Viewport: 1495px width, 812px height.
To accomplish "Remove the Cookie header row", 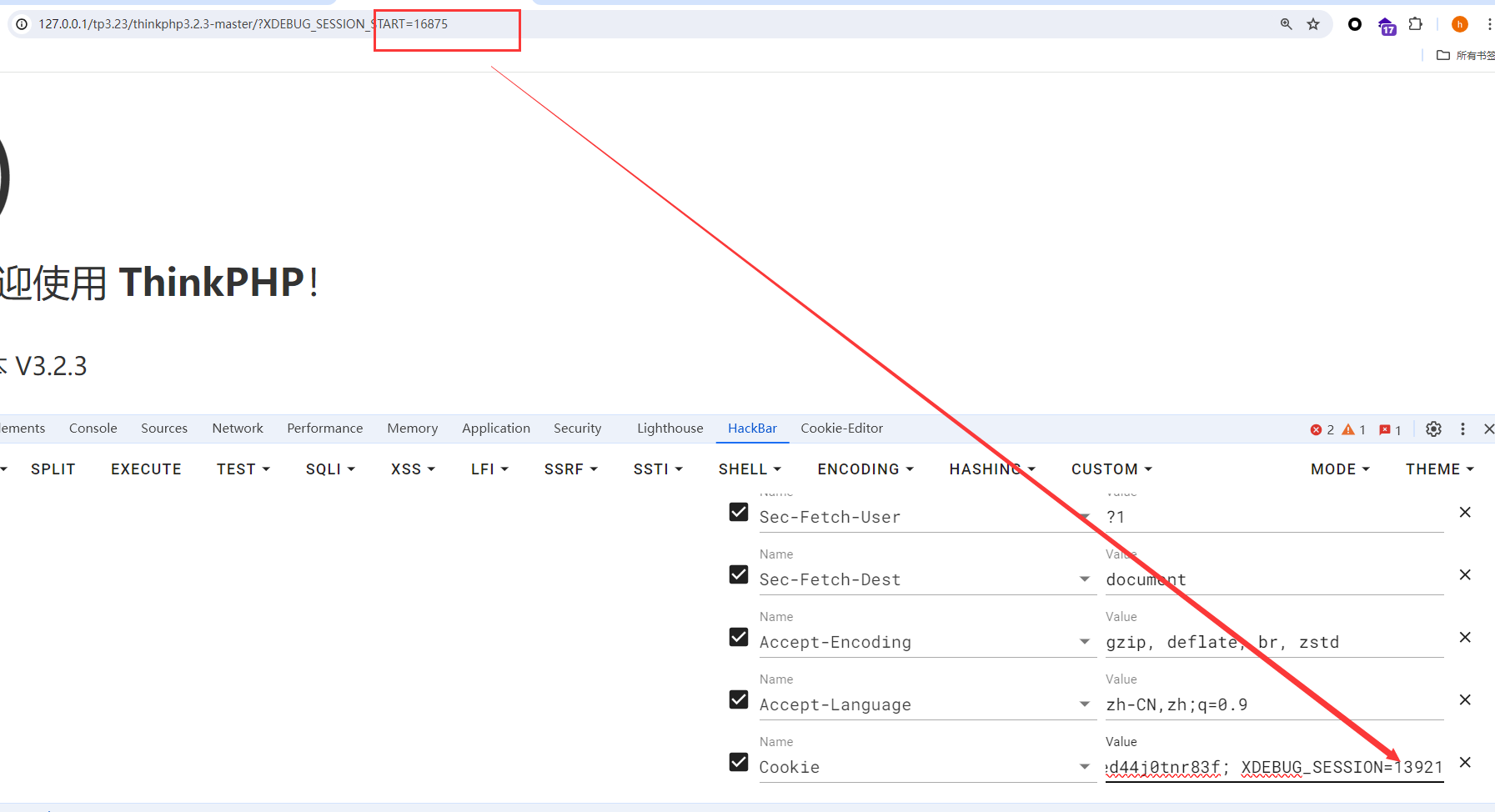I will [1465, 762].
